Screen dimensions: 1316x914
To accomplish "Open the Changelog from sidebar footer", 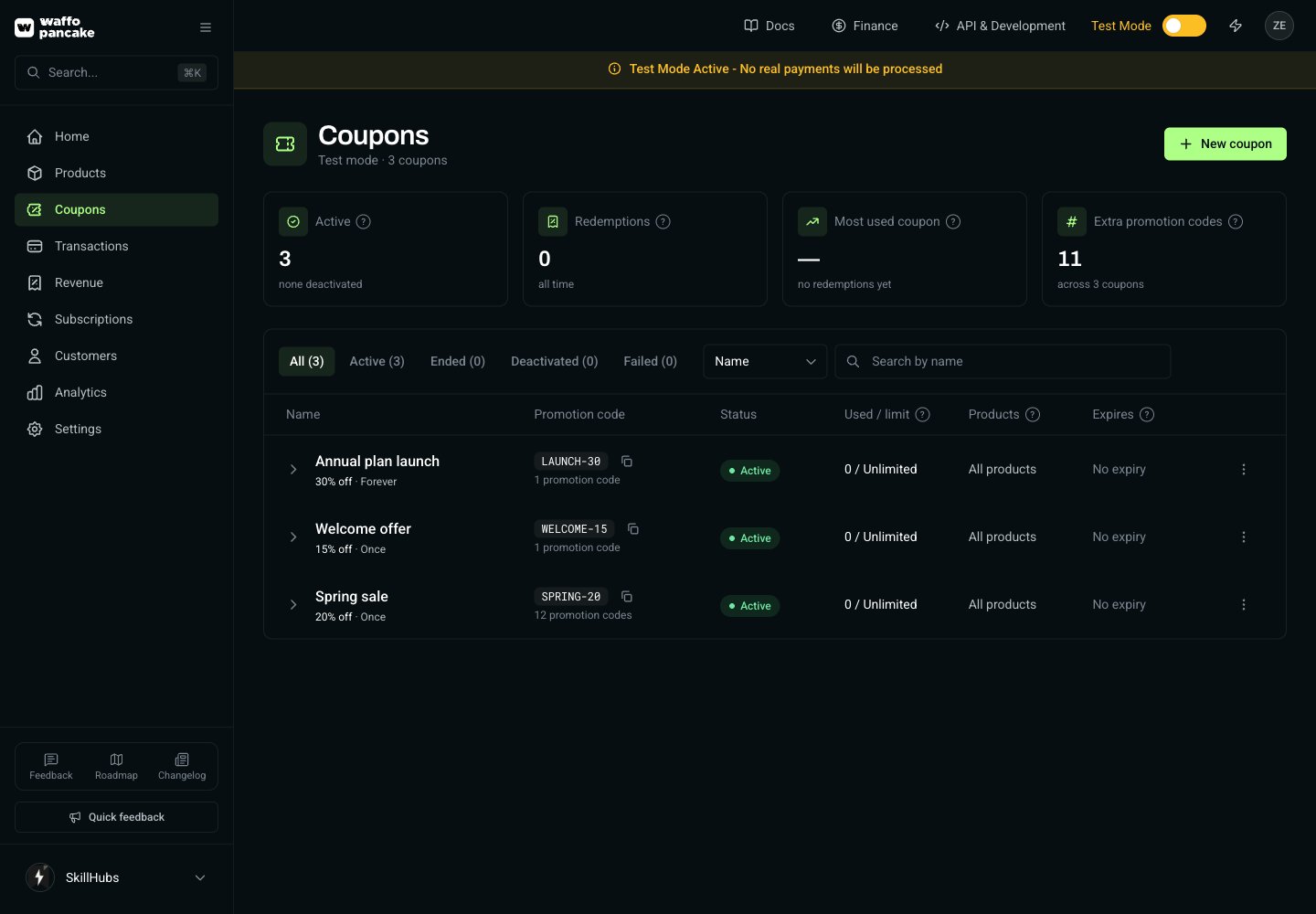I will (182, 766).
